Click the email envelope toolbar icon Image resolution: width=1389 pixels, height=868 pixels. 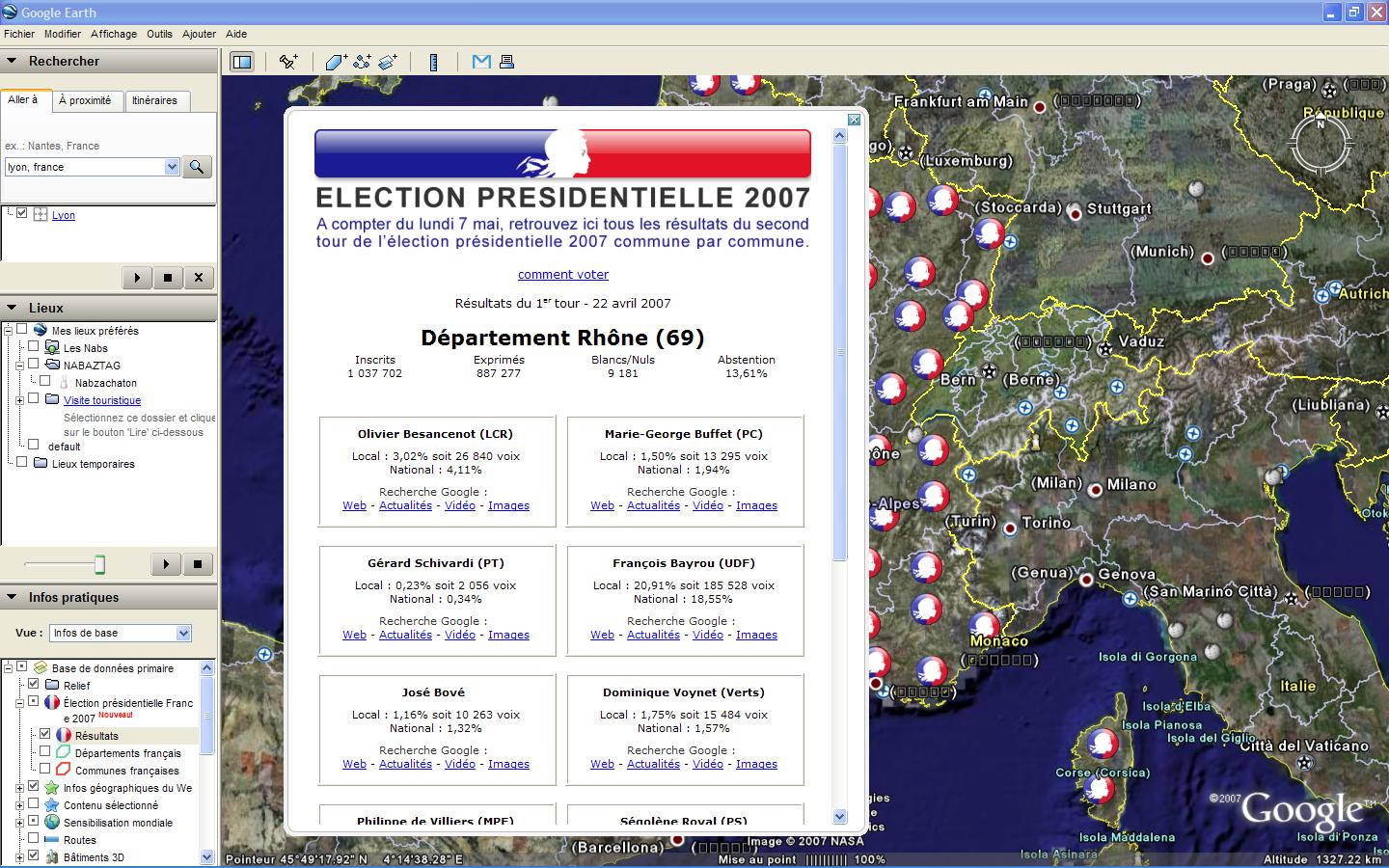pyautogui.click(x=481, y=62)
